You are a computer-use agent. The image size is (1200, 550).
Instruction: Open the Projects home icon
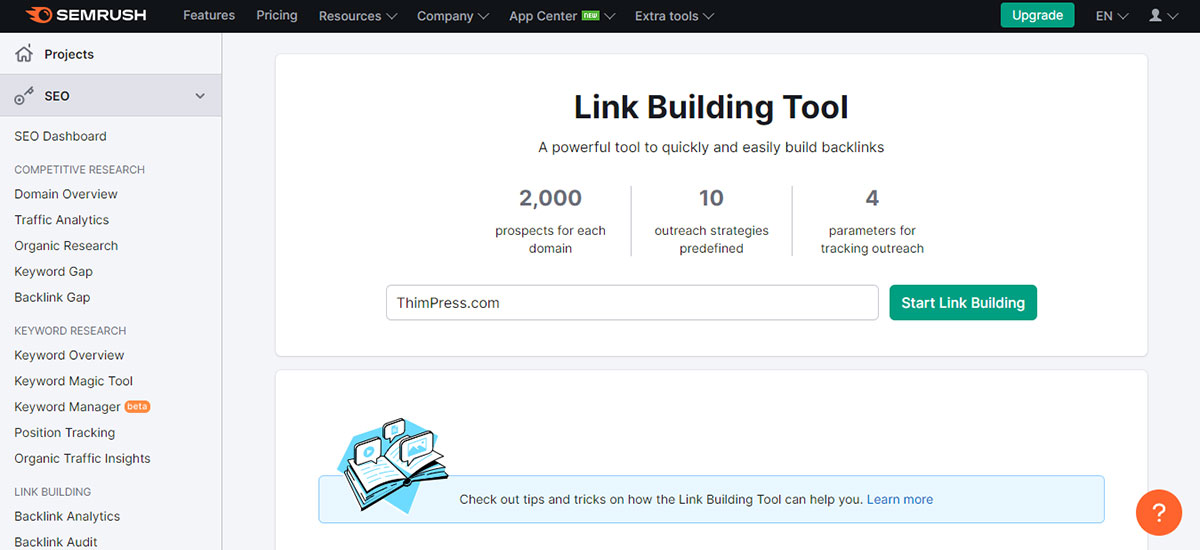tap(24, 54)
